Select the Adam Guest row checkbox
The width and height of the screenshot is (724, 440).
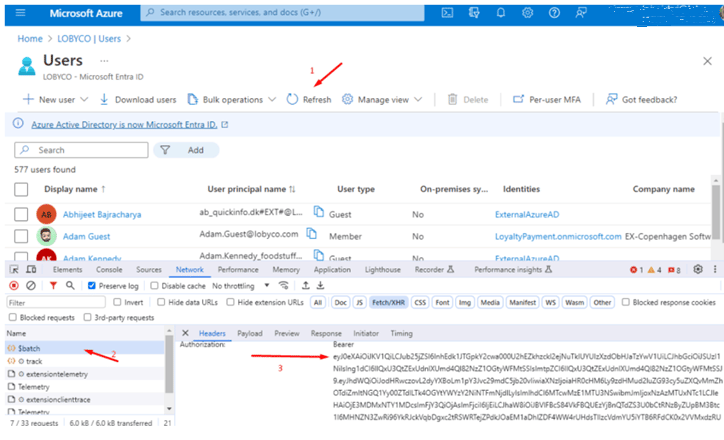21,236
